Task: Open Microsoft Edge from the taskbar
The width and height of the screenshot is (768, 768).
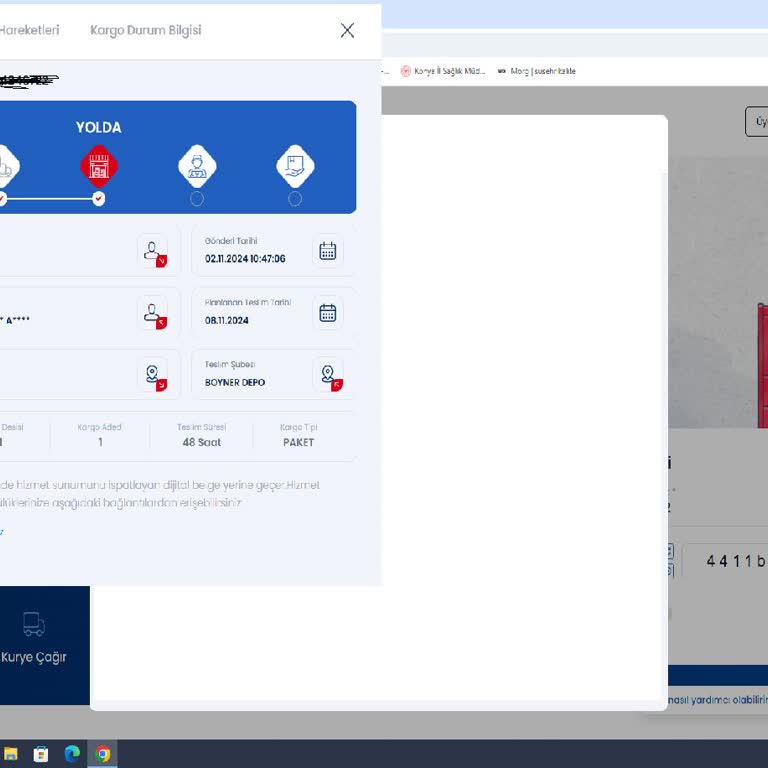Action: tap(72, 753)
